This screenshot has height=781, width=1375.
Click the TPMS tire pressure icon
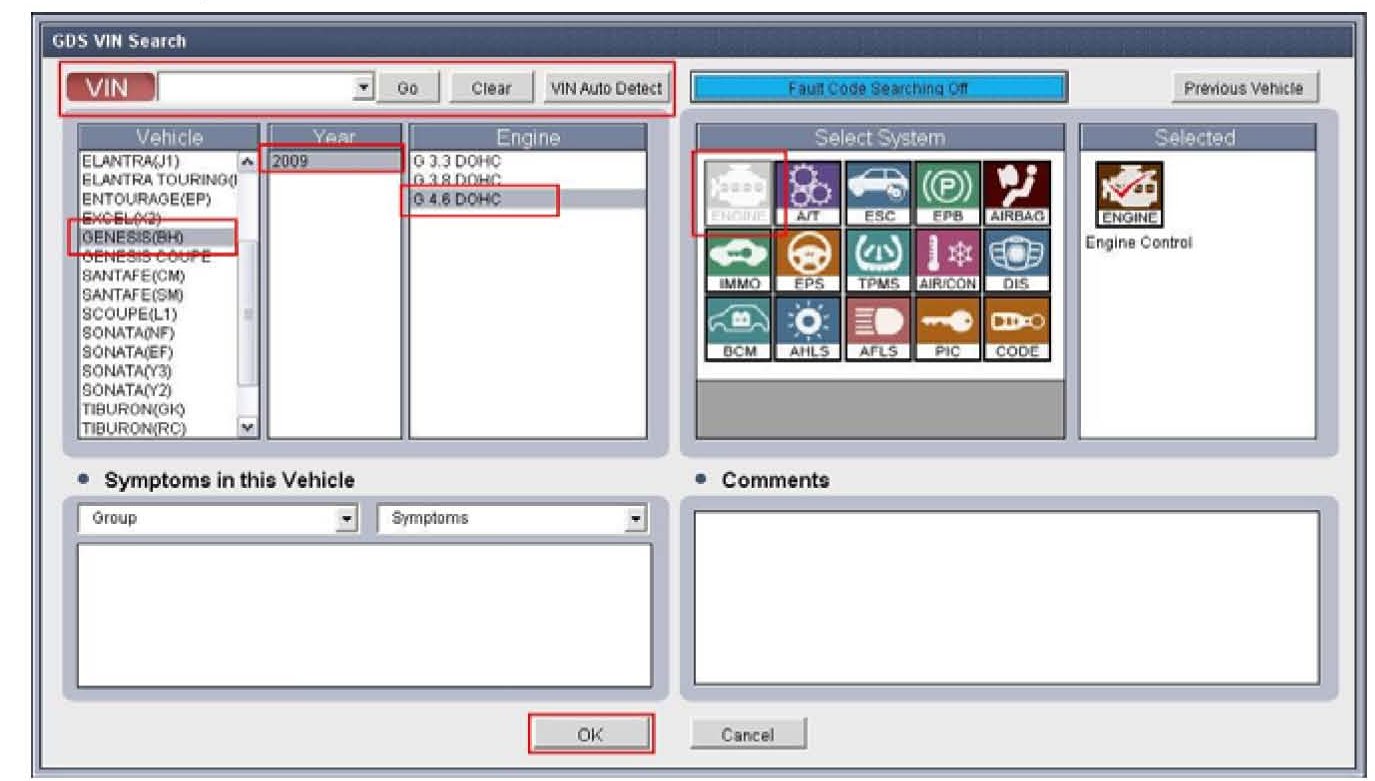(x=878, y=260)
